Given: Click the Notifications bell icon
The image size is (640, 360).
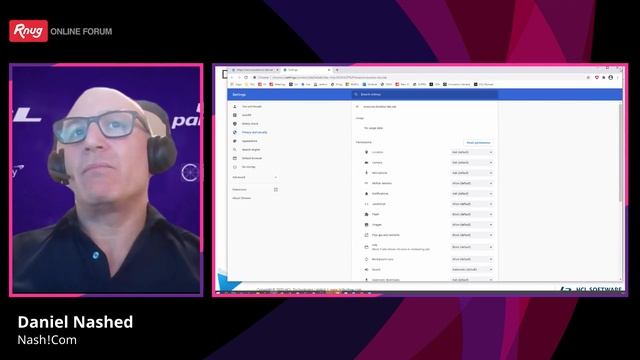Looking at the screenshot, I should [366, 193].
